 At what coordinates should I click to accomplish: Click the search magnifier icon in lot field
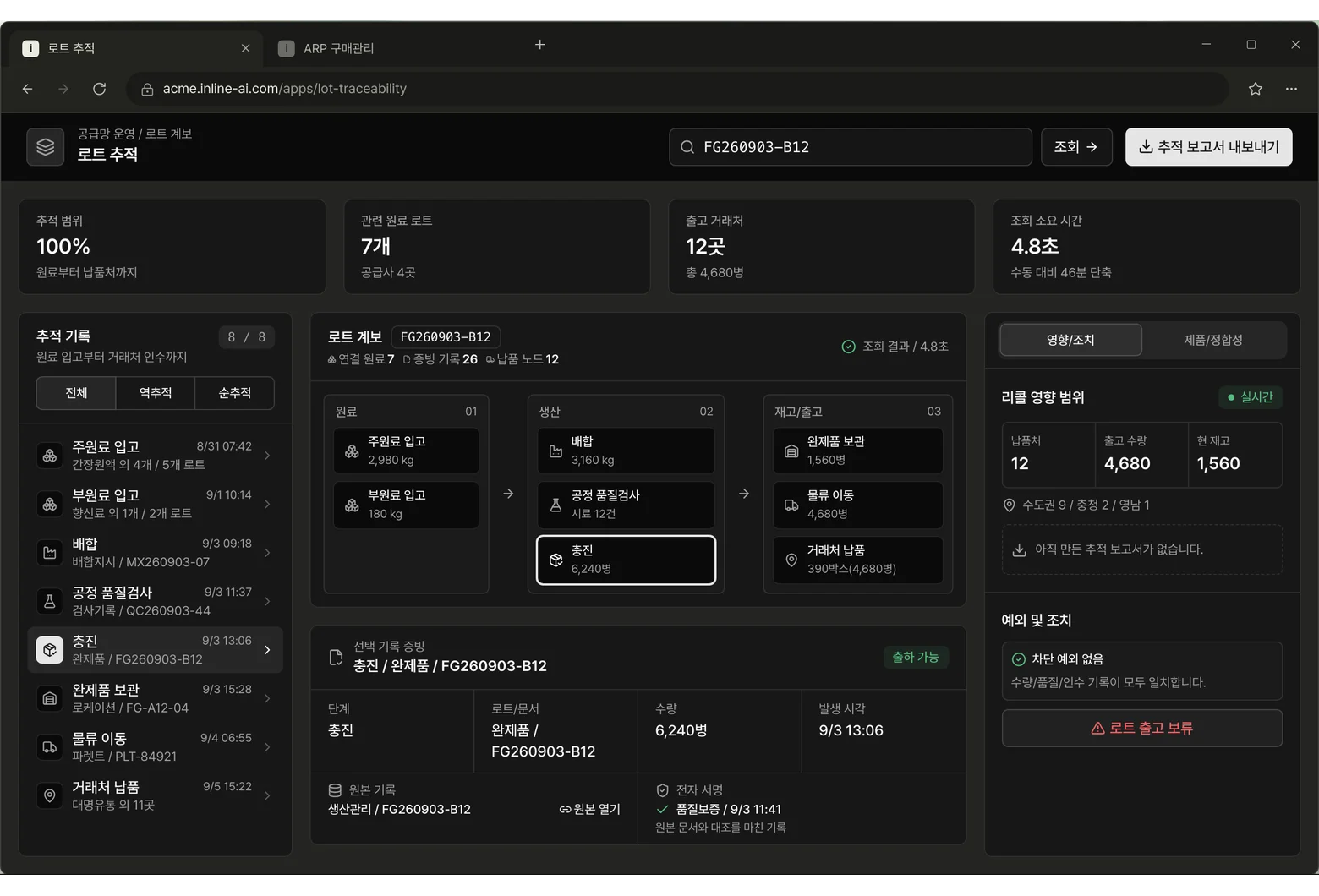(x=687, y=147)
